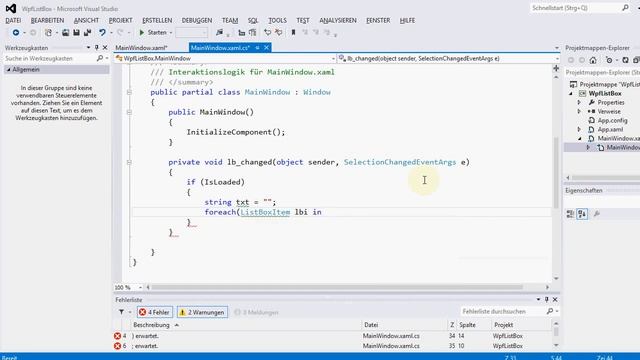Screen dimensions: 640x360
Task: Click the Fehlerliste durchsuchen search field
Action: coord(504,311)
